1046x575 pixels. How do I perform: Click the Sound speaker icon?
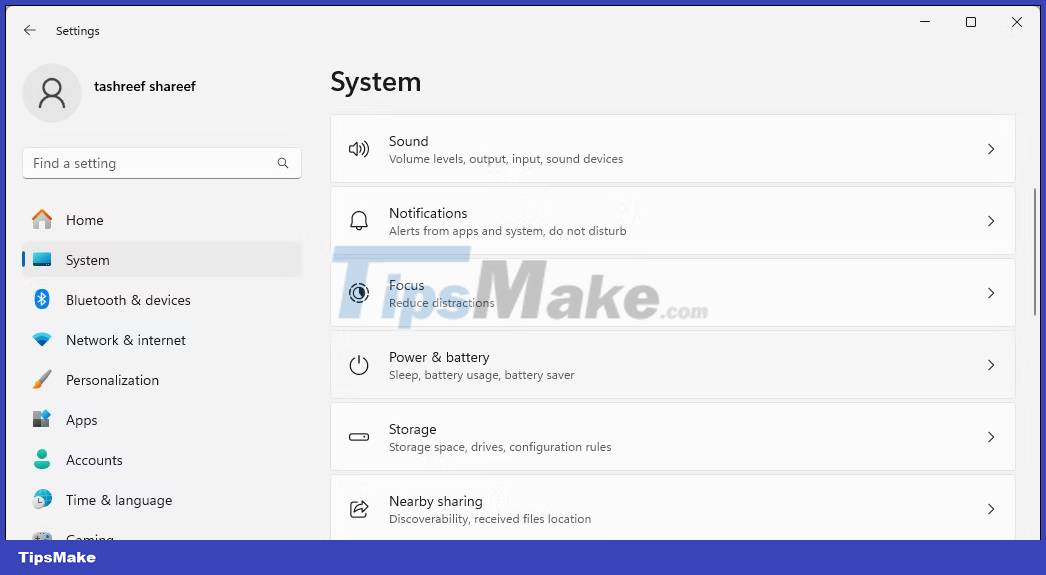coord(359,149)
